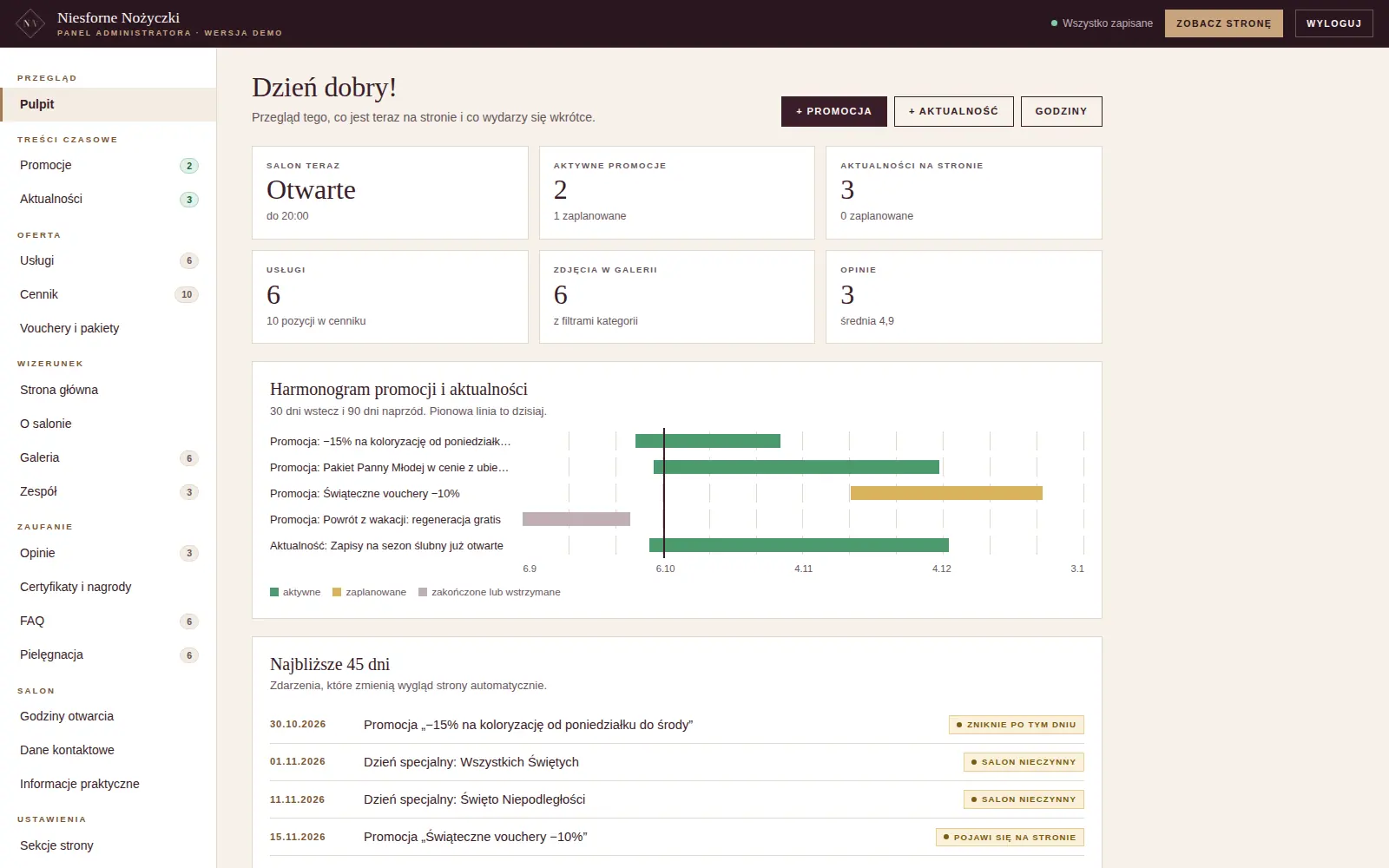Open the Cennik sidebar item
The width and height of the screenshot is (1389, 868).
(108, 294)
